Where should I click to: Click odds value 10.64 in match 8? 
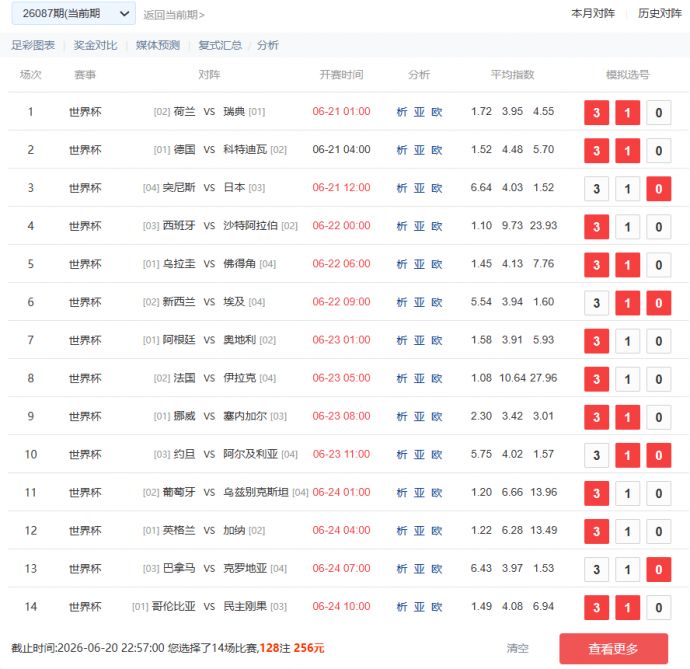coord(512,378)
